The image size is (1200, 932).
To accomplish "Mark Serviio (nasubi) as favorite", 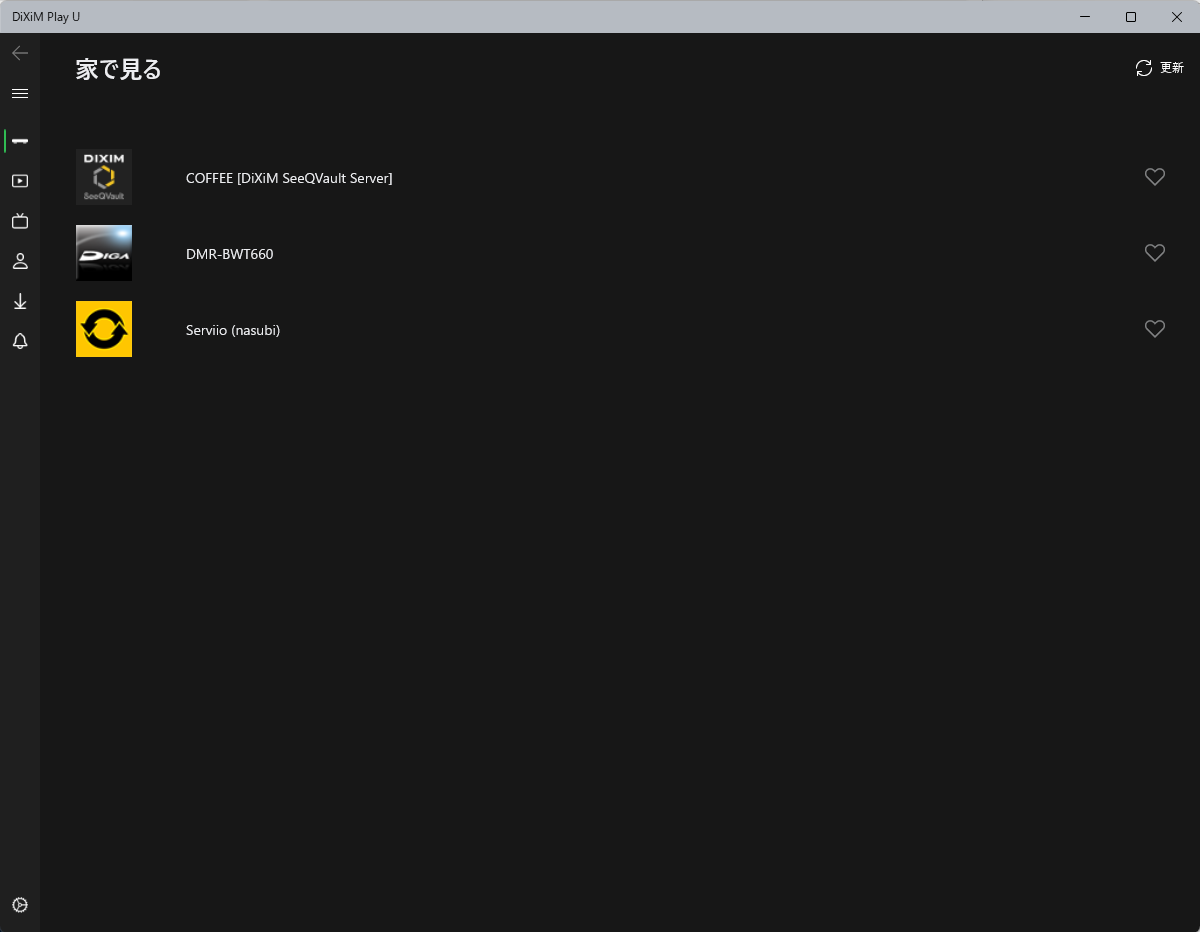I will [x=1155, y=329].
